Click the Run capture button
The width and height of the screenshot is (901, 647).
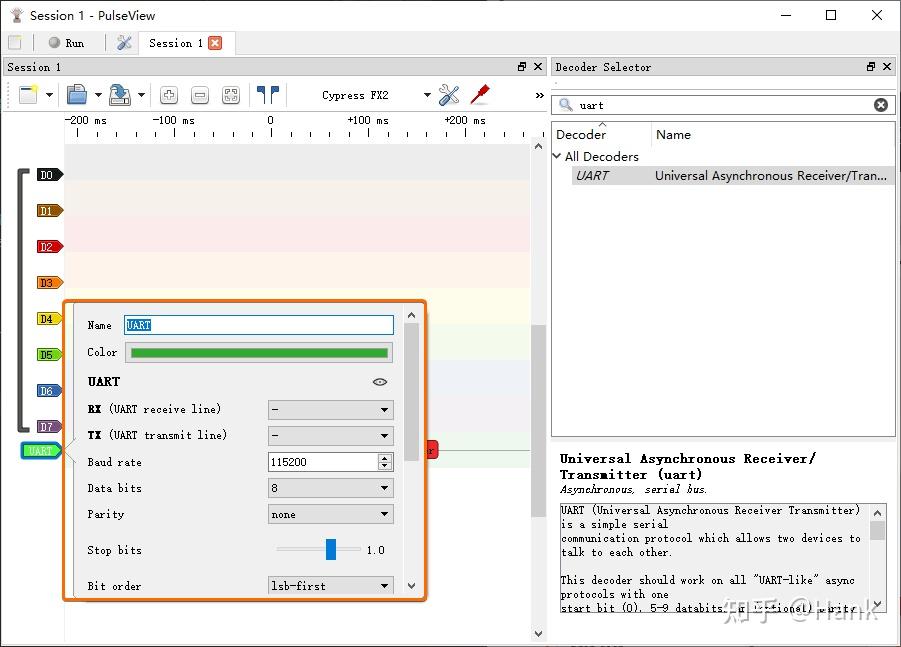tap(66, 43)
